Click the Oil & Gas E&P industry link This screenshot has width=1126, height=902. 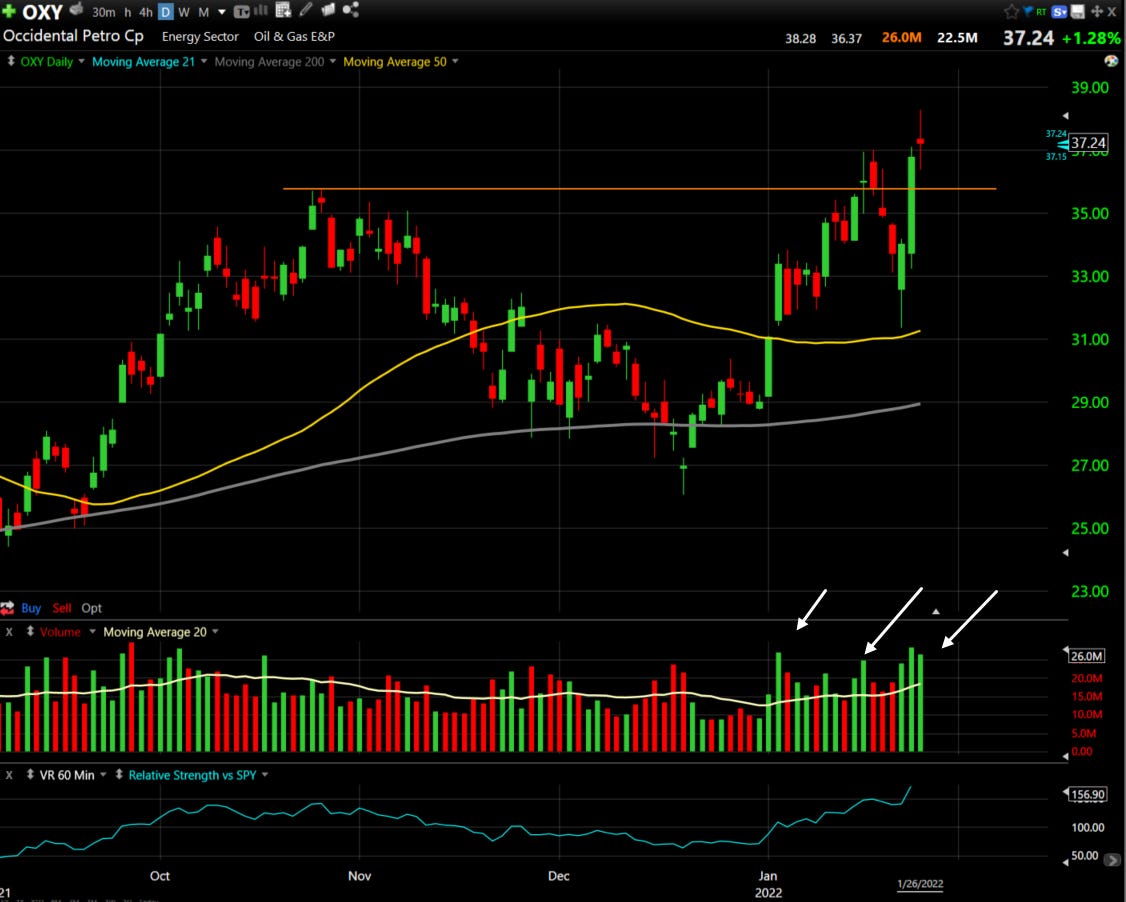tap(294, 37)
